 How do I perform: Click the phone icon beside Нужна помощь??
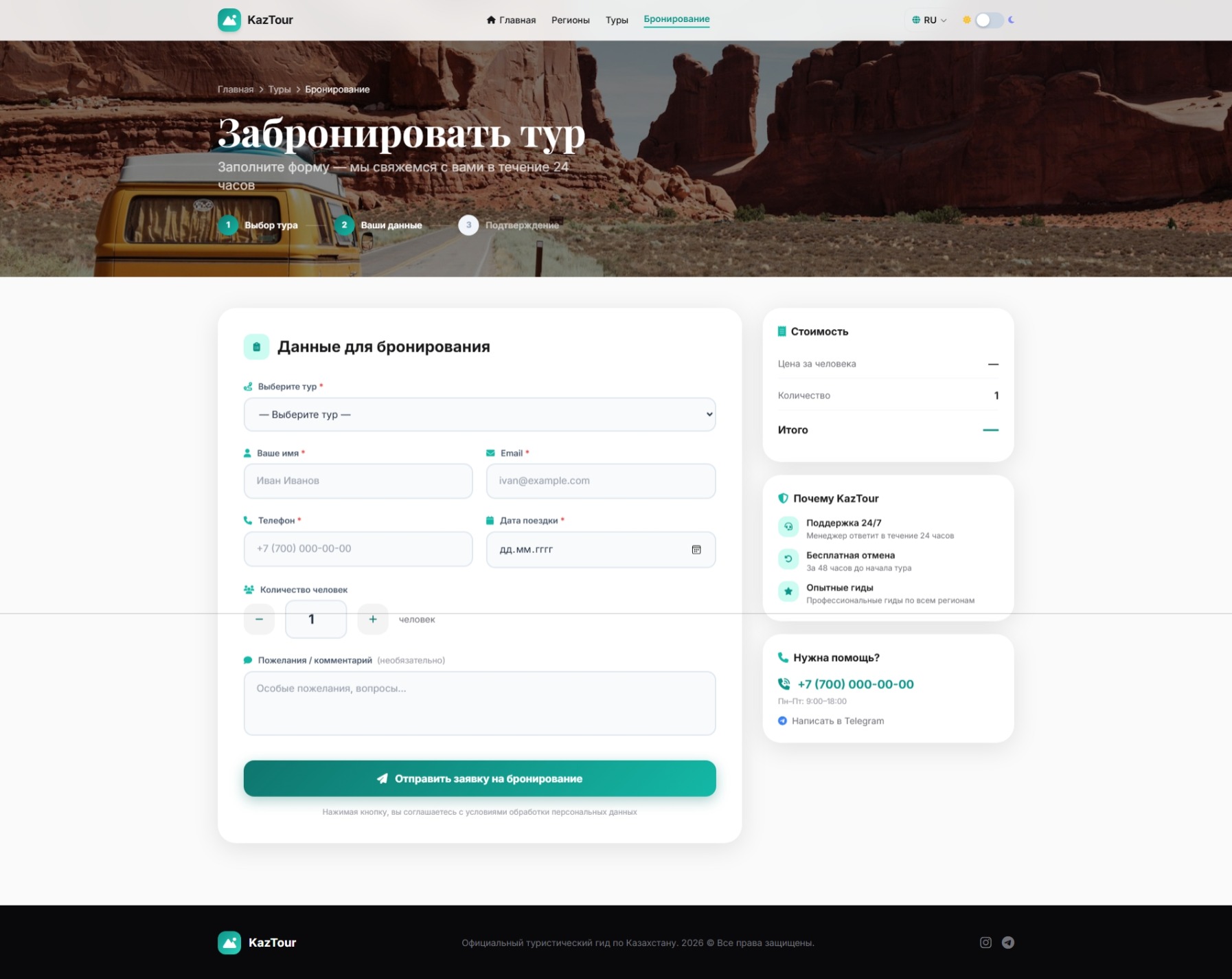[783, 657]
